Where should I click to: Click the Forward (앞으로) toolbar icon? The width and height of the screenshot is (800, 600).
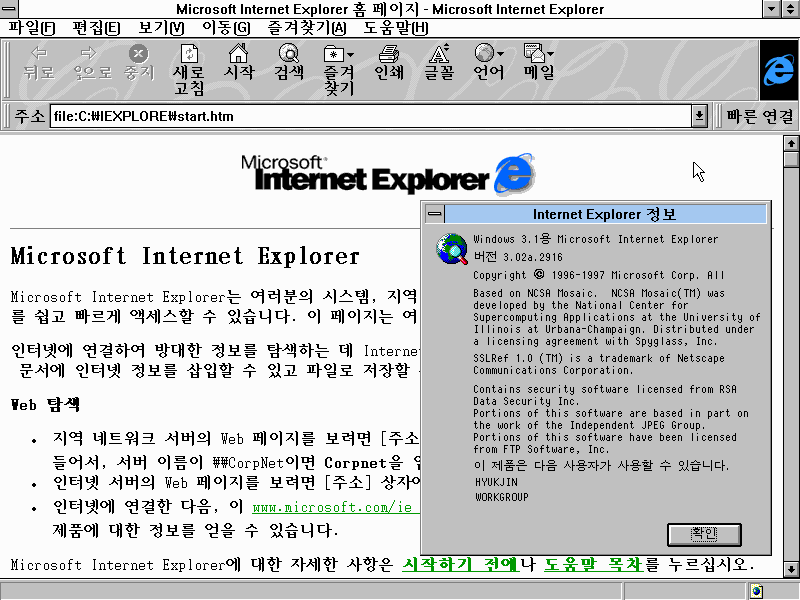point(89,54)
